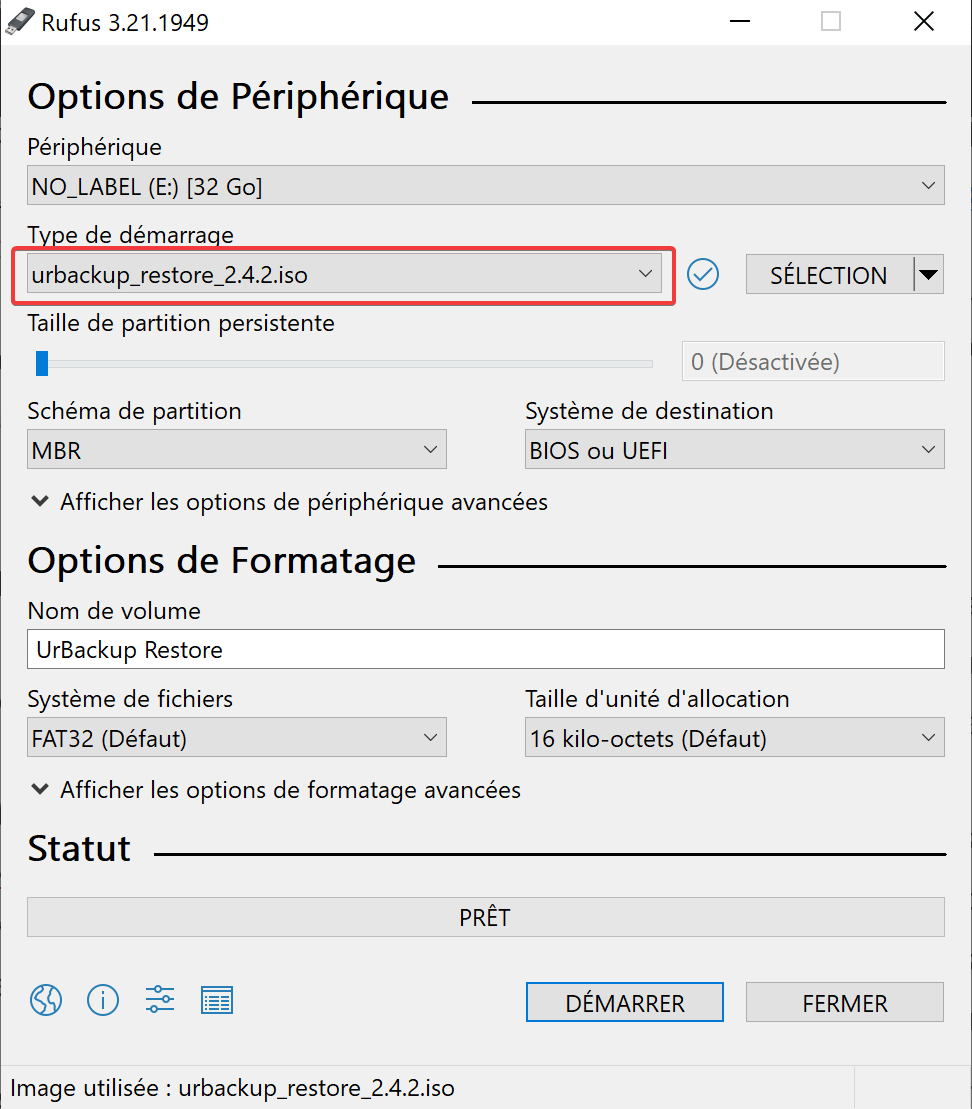Click the SÉLECTION button

pos(828,275)
